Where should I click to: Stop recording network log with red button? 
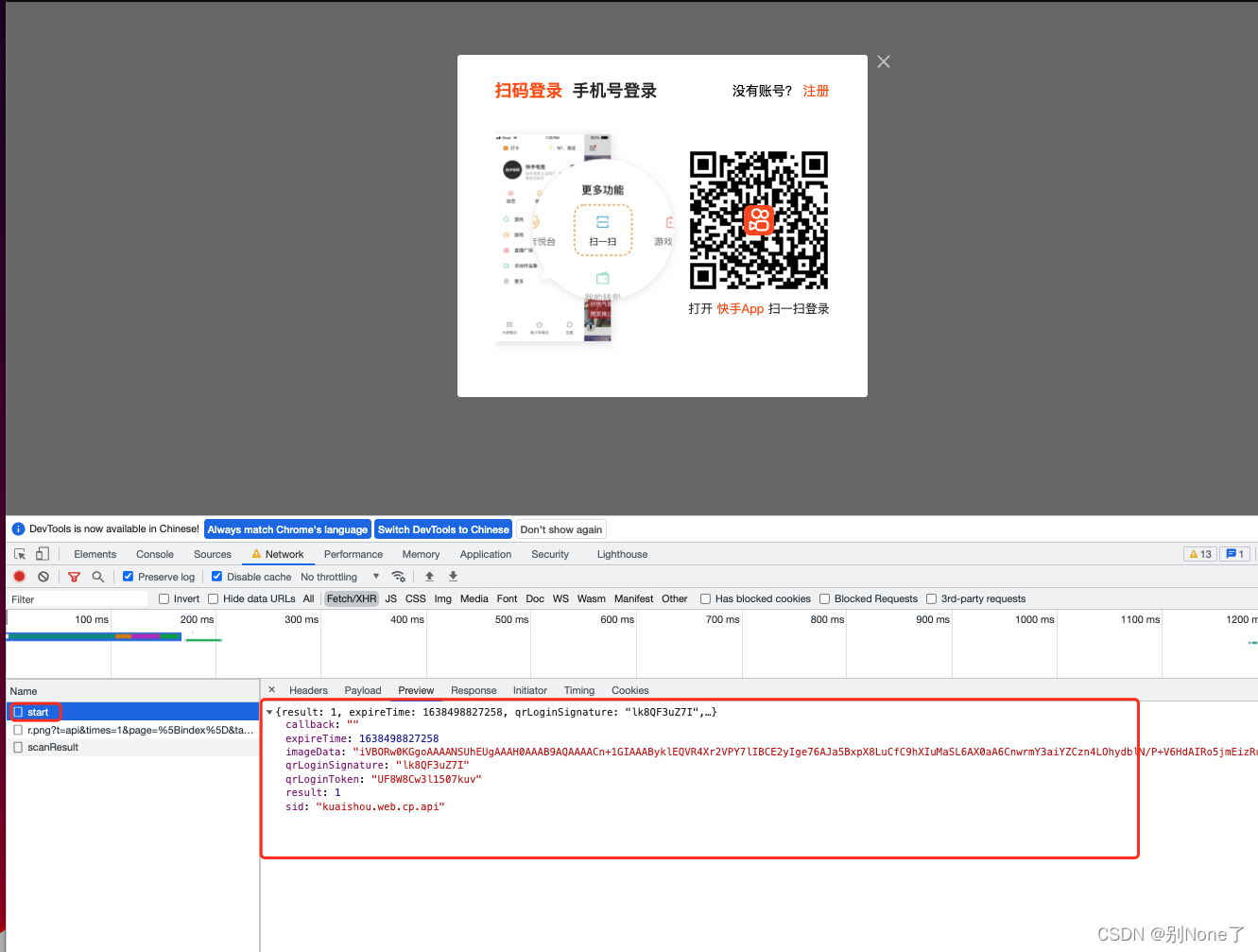(19, 577)
